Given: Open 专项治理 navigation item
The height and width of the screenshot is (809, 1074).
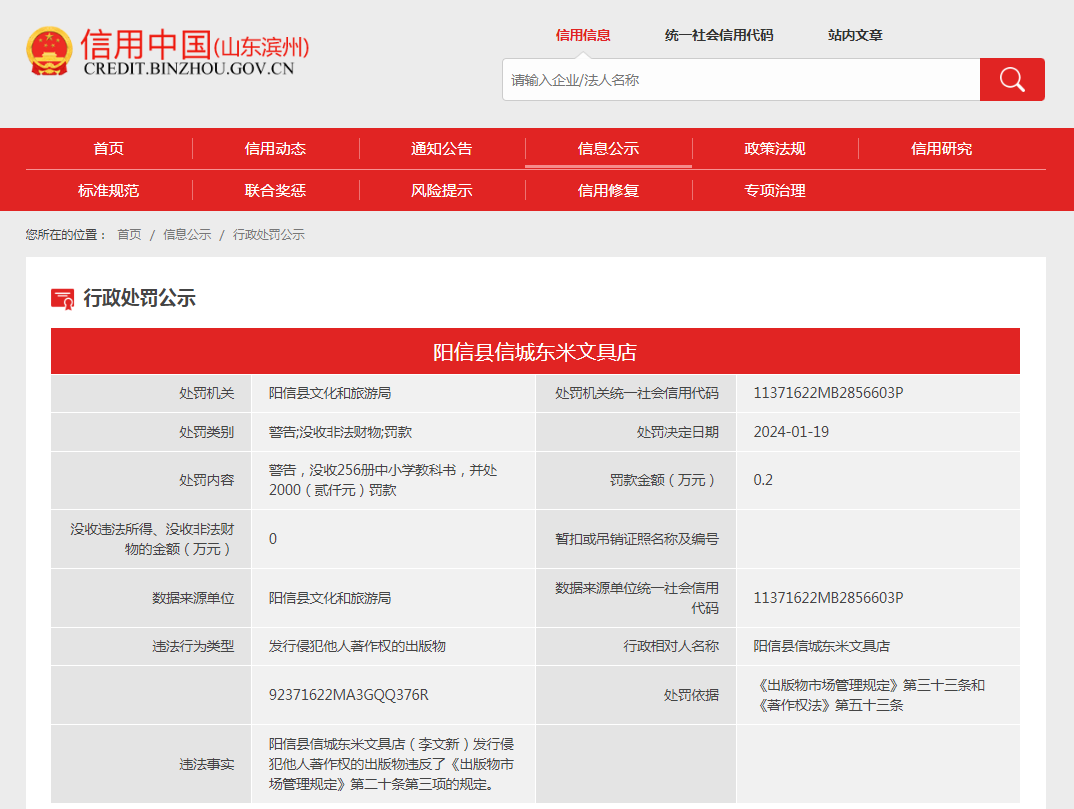Looking at the screenshot, I should (774, 191).
